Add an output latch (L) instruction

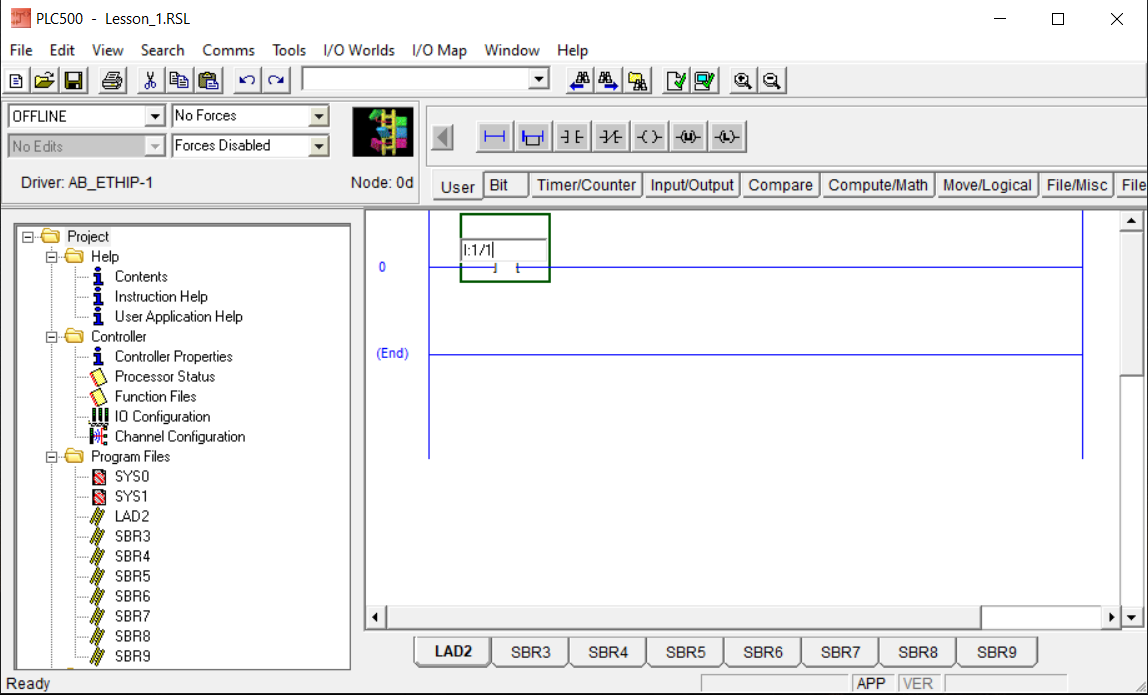727,137
